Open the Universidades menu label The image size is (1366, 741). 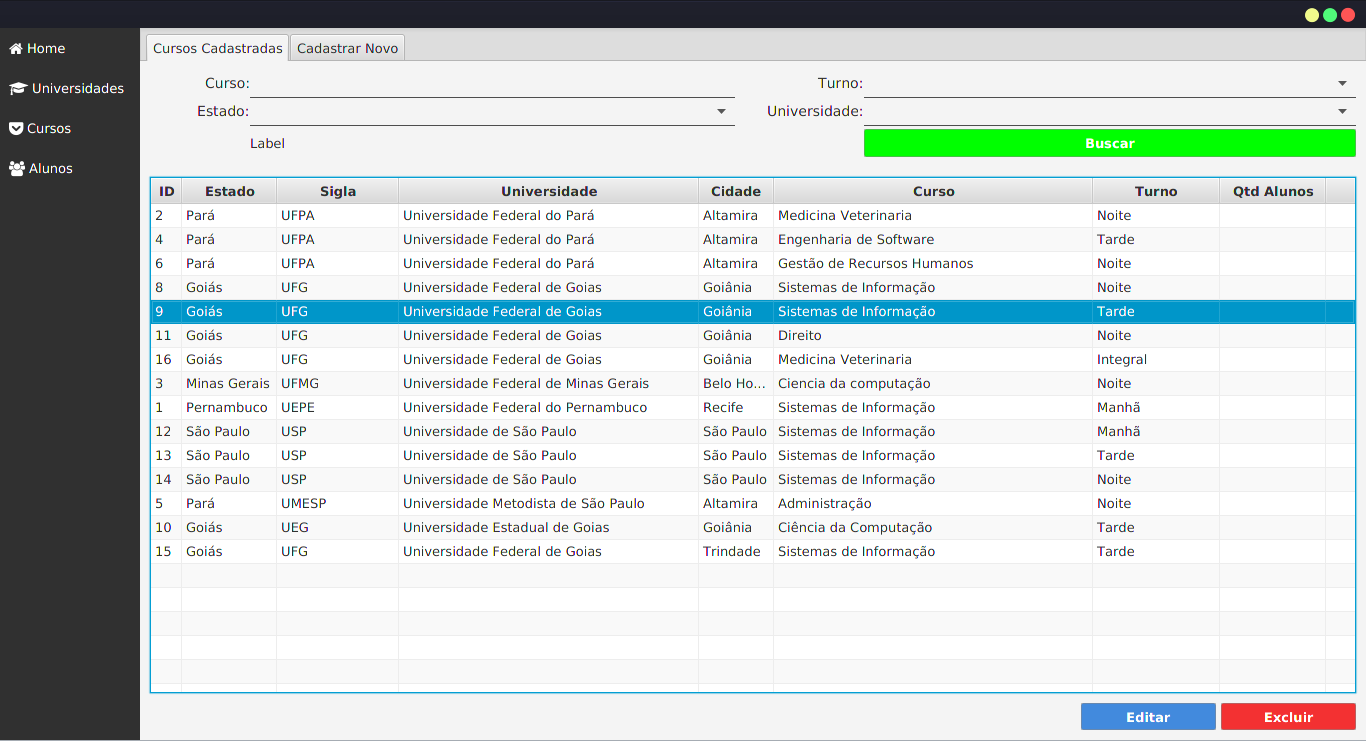[x=78, y=88]
